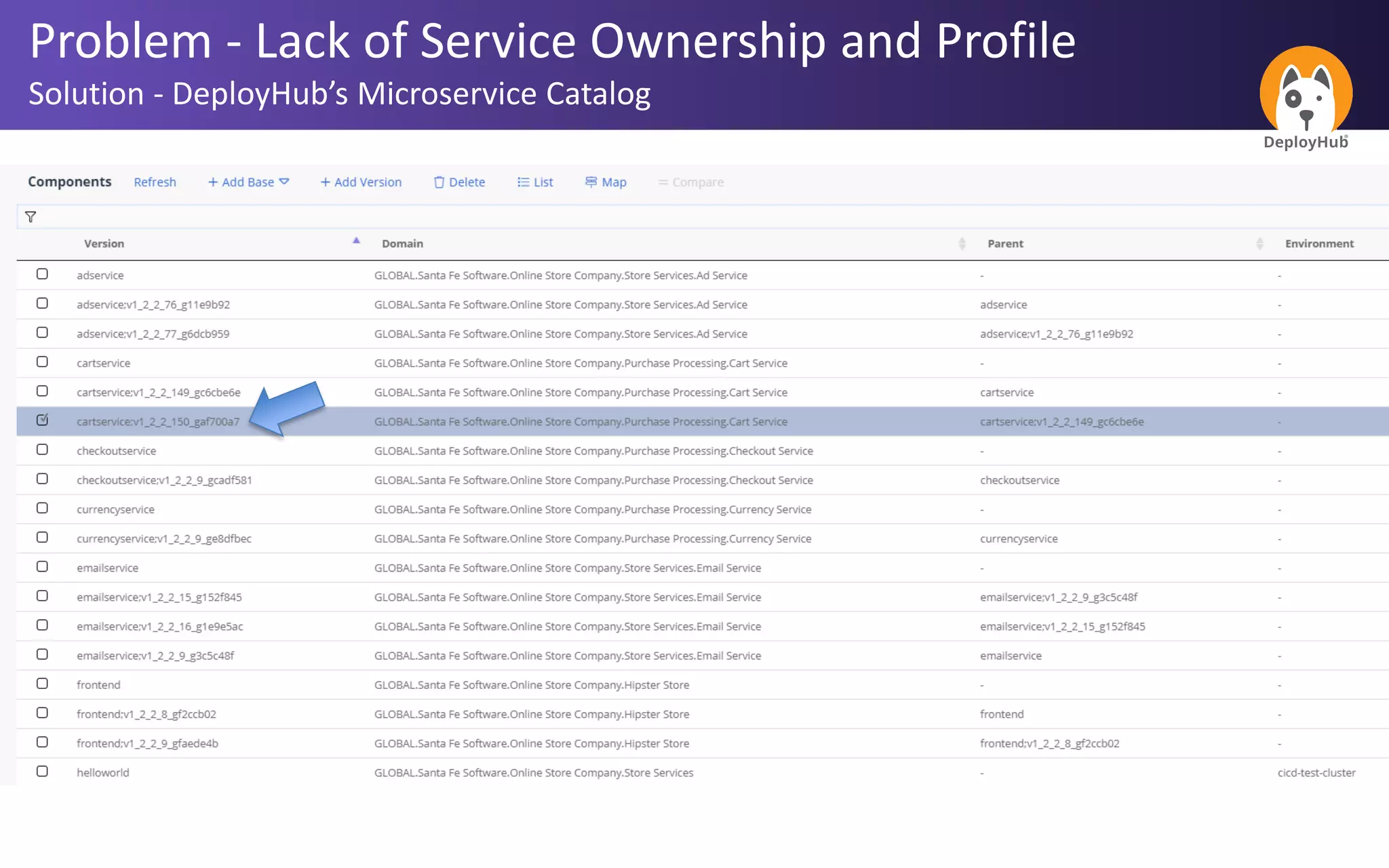The image size is (1389, 868).
Task: Click the filter funnel icon
Action: click(31, 217)
